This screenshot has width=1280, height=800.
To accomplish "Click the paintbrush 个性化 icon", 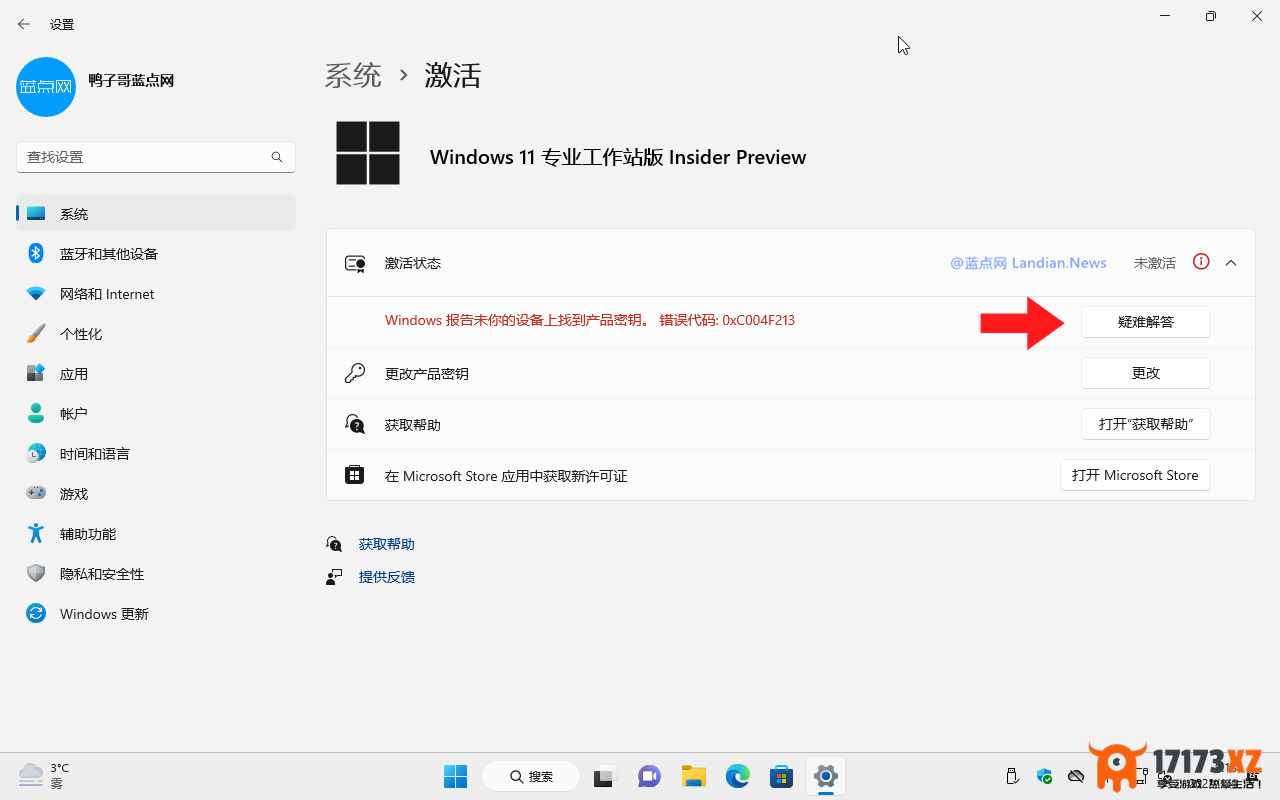I will tap(36, 334).
